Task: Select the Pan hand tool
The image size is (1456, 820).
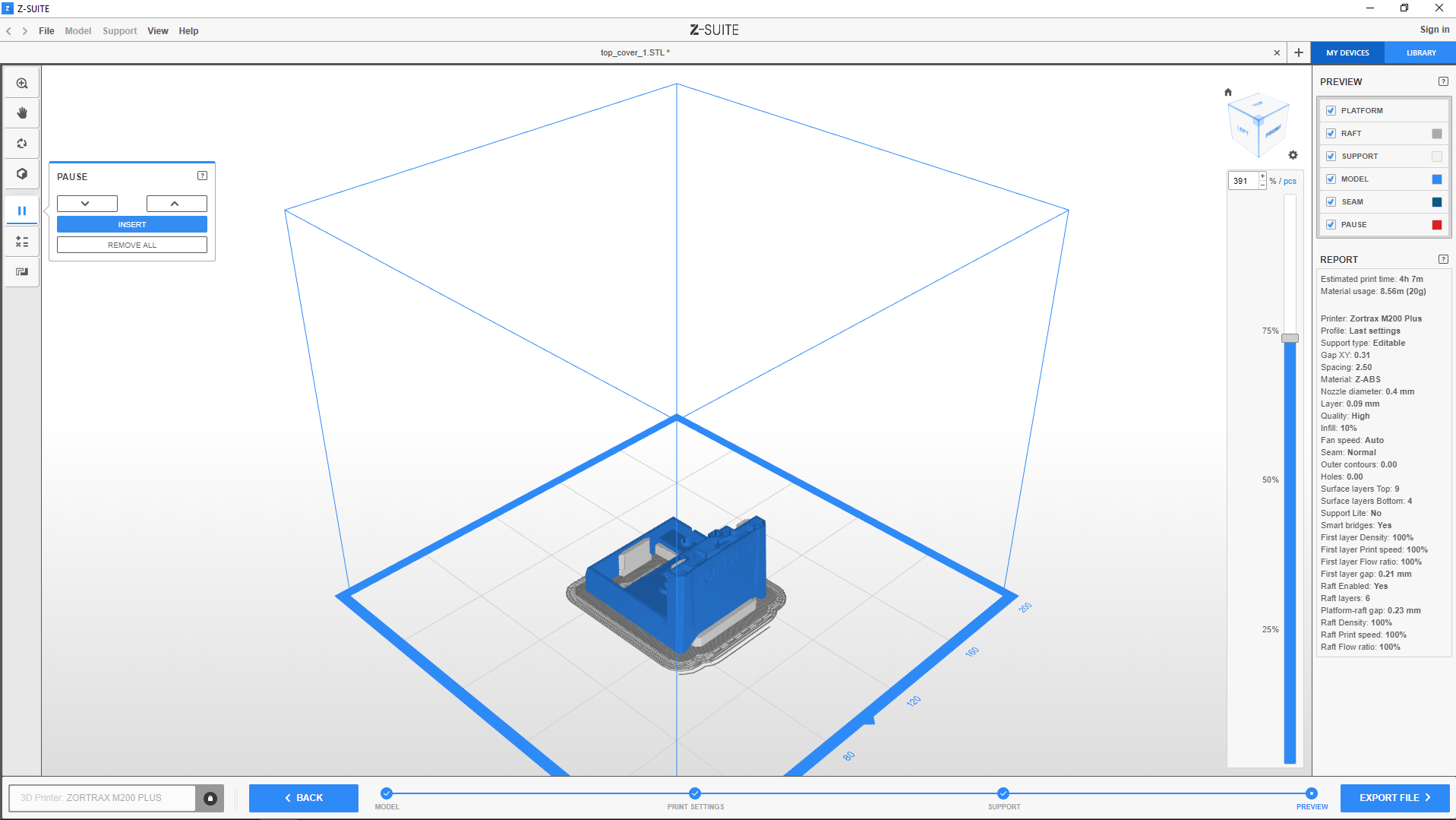Action: click(22, 113)
